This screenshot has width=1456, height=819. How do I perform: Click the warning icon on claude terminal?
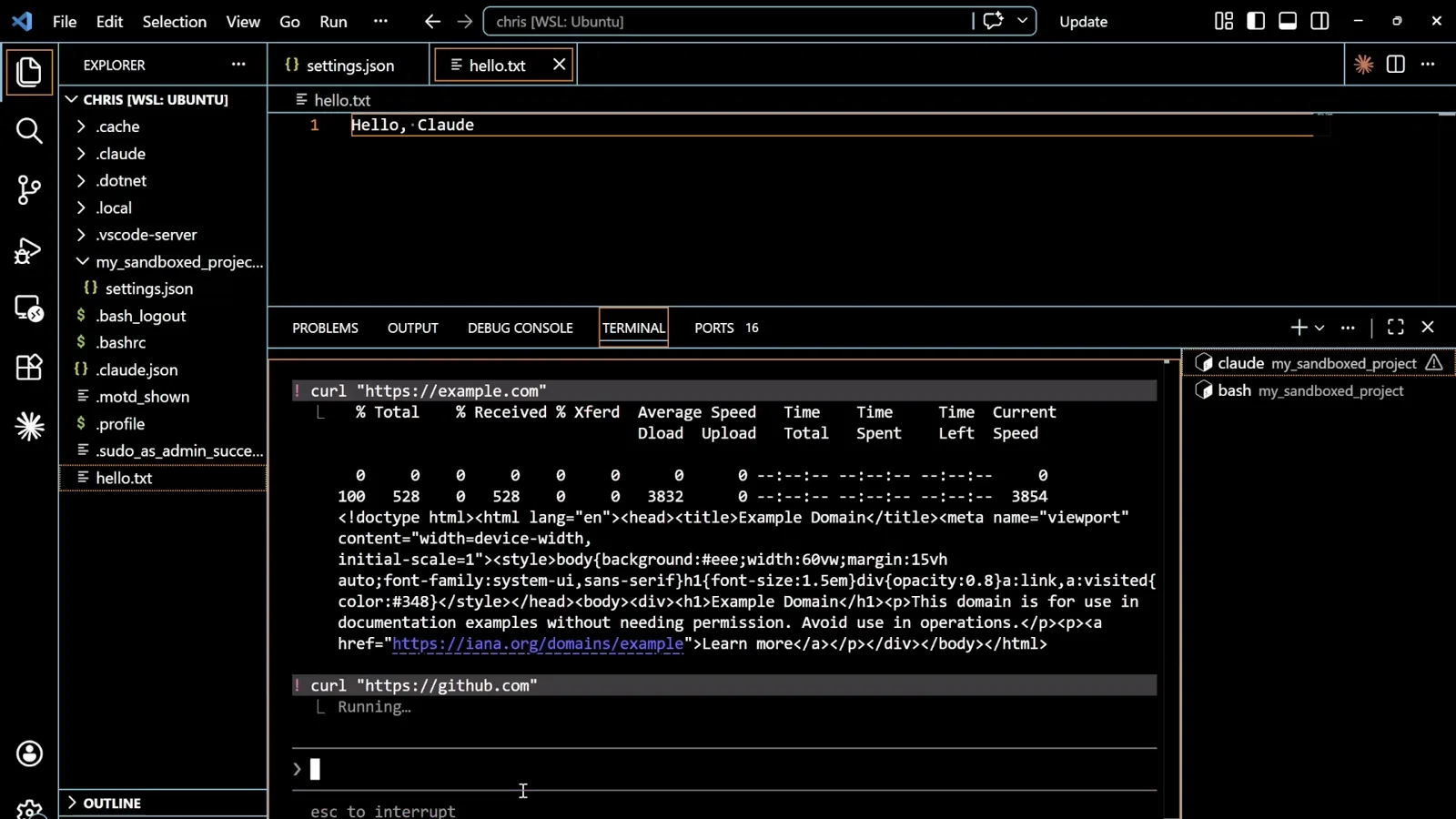tap(1434, 363)
